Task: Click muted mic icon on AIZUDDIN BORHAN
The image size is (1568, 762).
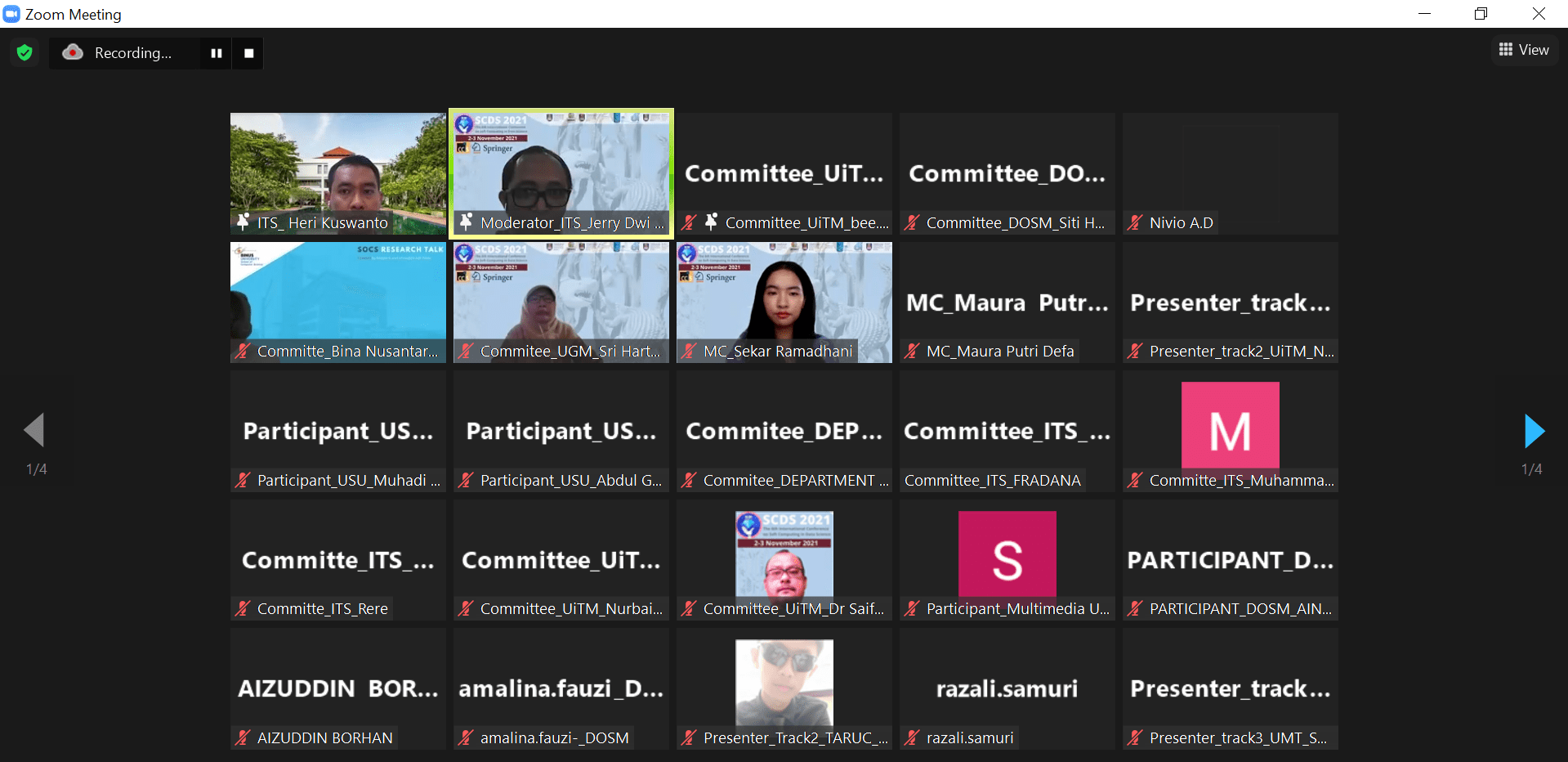Action: pyautogui.click(x=243, y=738)
